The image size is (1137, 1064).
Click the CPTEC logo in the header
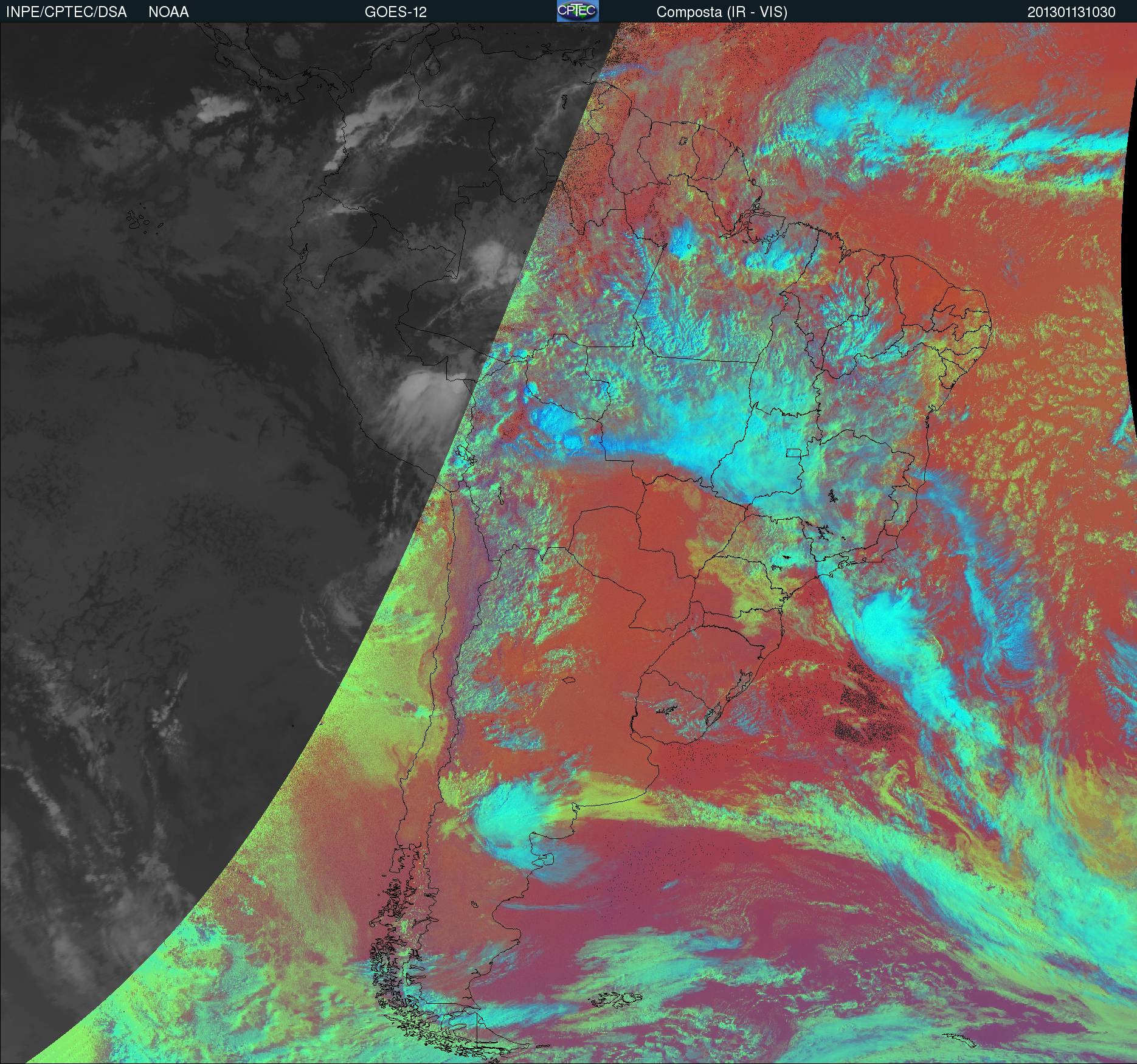[578, 11]
